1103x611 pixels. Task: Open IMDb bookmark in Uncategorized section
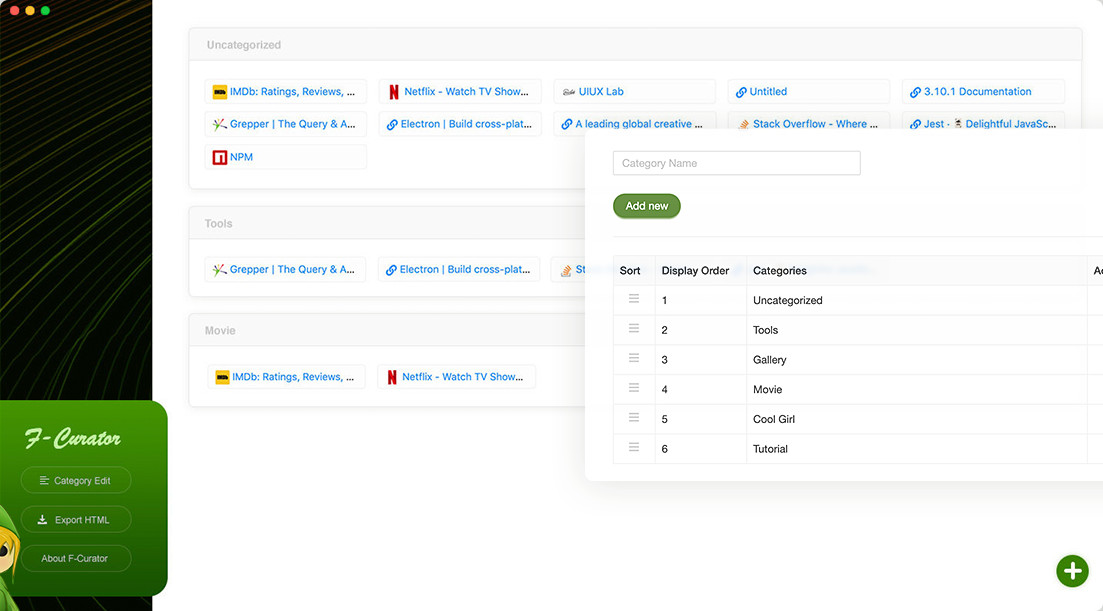pyautogui.click(x=286, y=91)
